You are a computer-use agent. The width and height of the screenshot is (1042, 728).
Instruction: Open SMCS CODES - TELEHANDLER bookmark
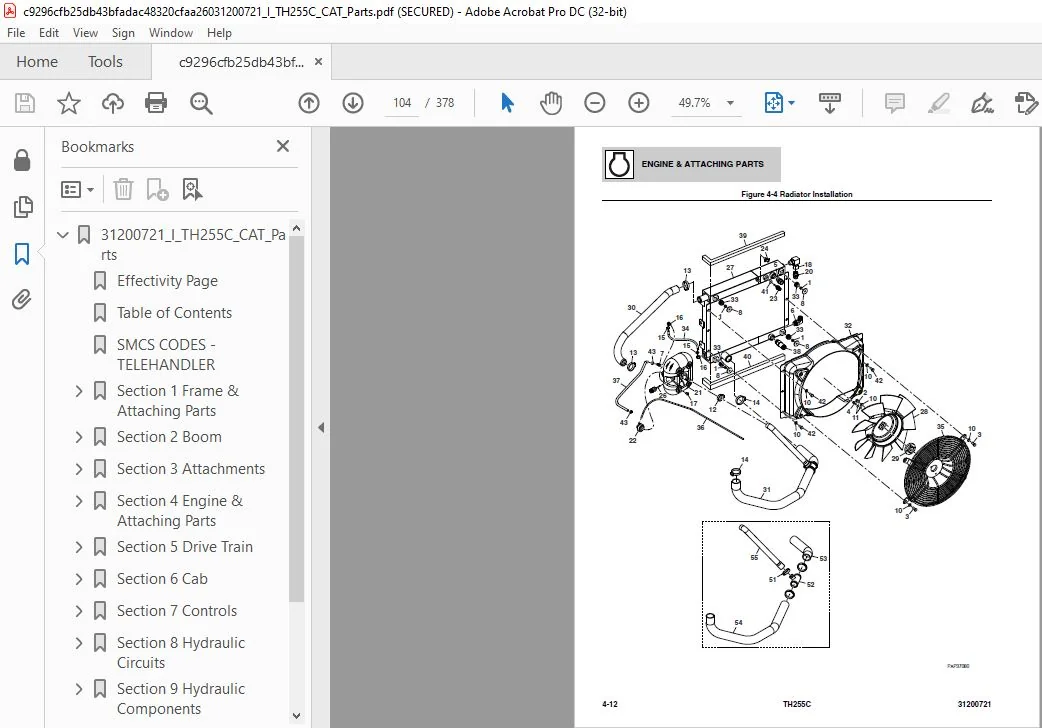pos(166,354)
